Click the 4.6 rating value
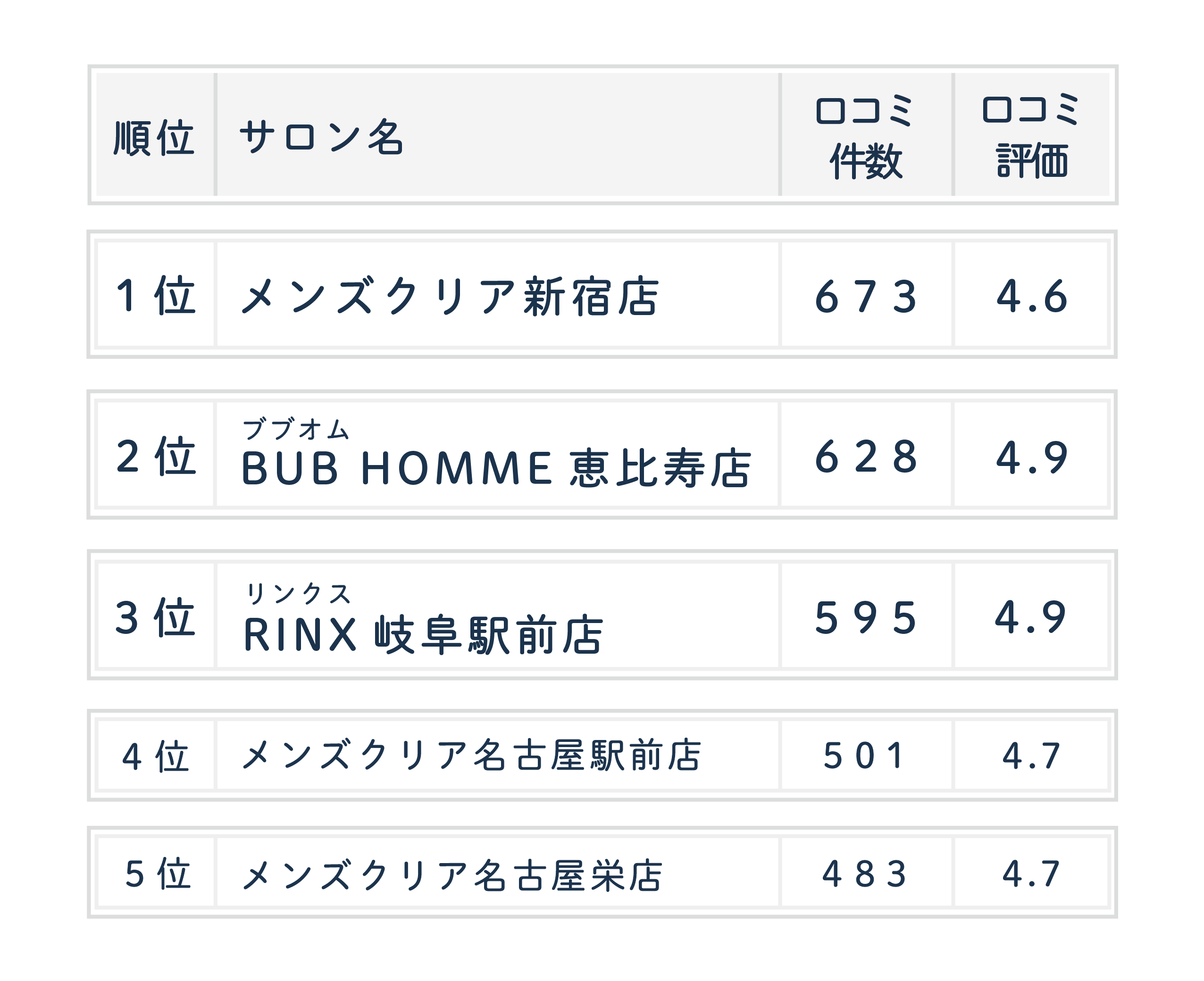The width and height of the screenshot is (1204, 981). point(1031,296)
